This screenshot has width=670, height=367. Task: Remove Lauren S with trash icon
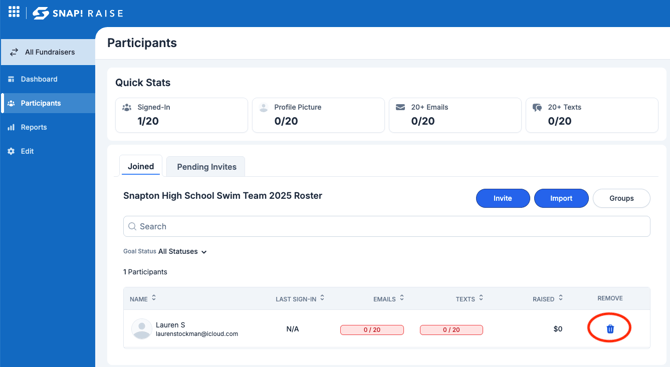point(610,329)
